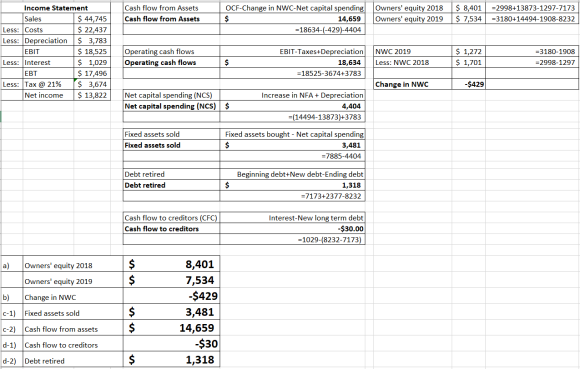Select the d-2) Debt retired 1,318 answer
The height and width of the screenshot is (369, 580).
[x=171, y=360]
